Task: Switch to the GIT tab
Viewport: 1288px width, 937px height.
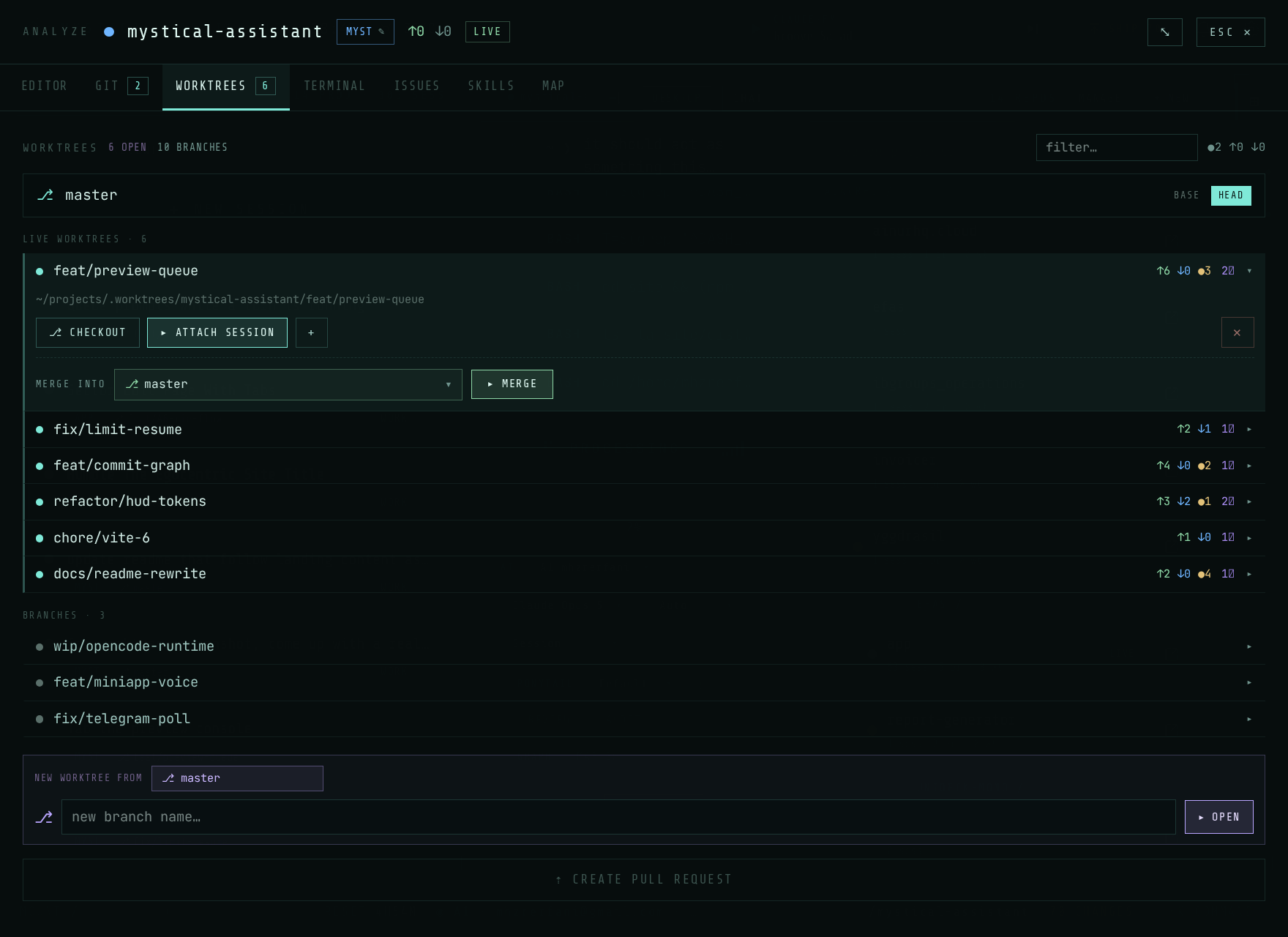Action: pos(121,86)
